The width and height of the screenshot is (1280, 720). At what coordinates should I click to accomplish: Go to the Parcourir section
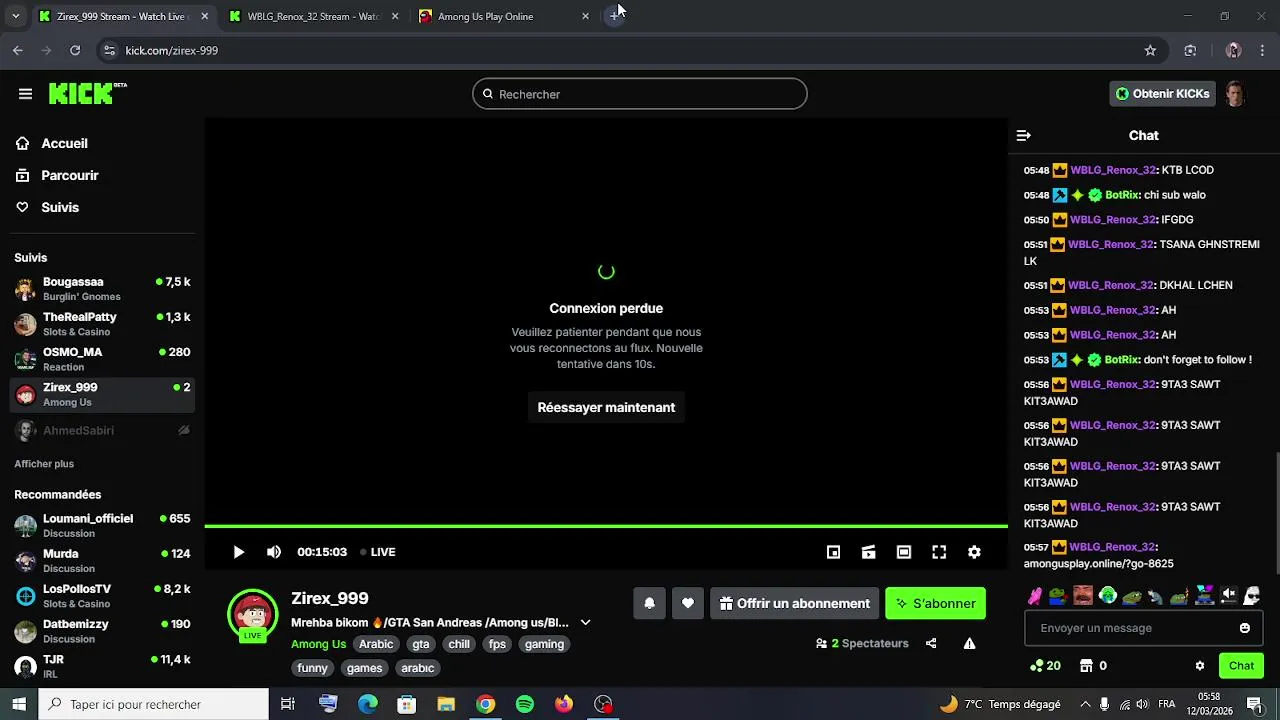coord(70,175)
